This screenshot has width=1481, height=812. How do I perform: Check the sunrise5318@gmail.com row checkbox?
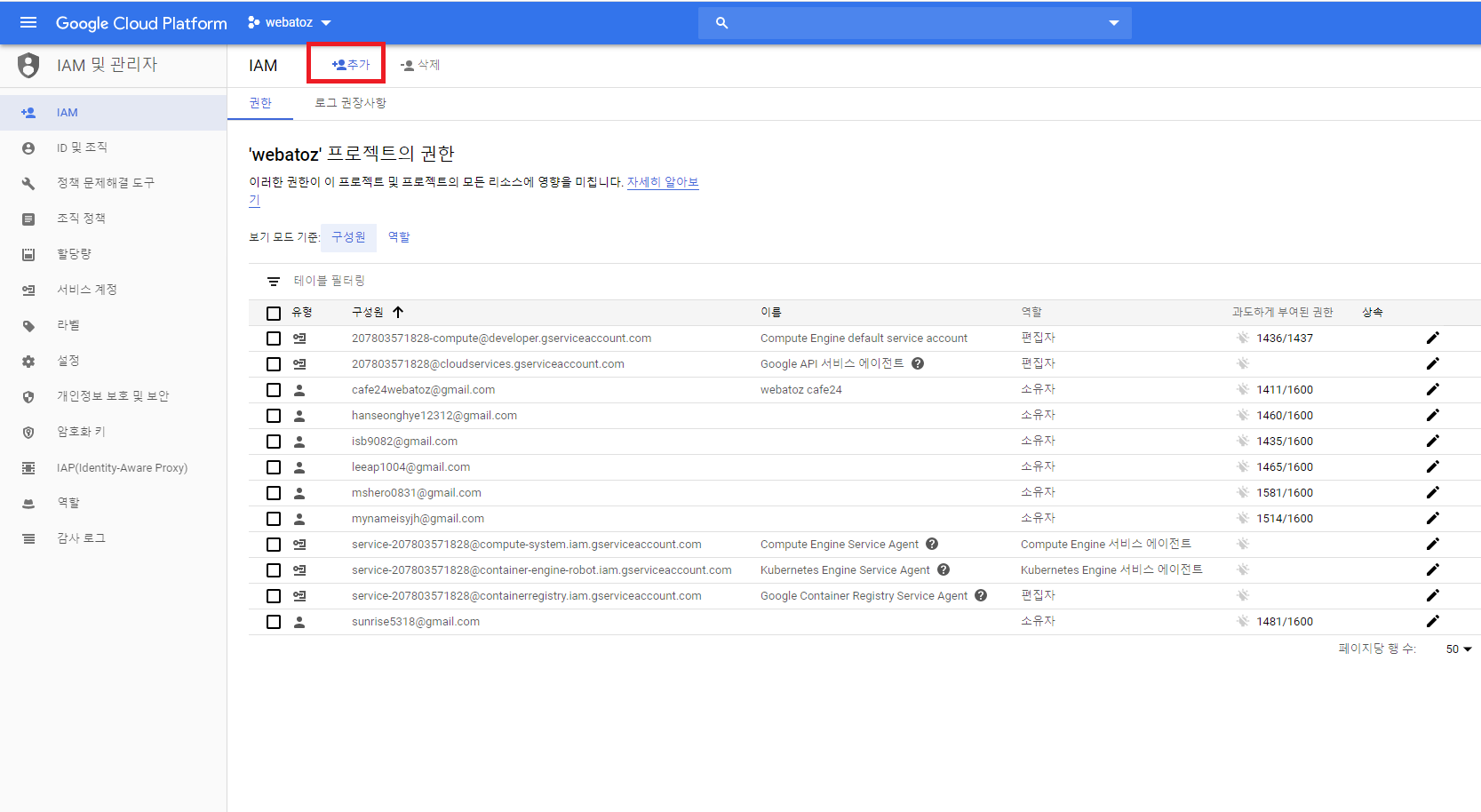click(x=274, y=622)
